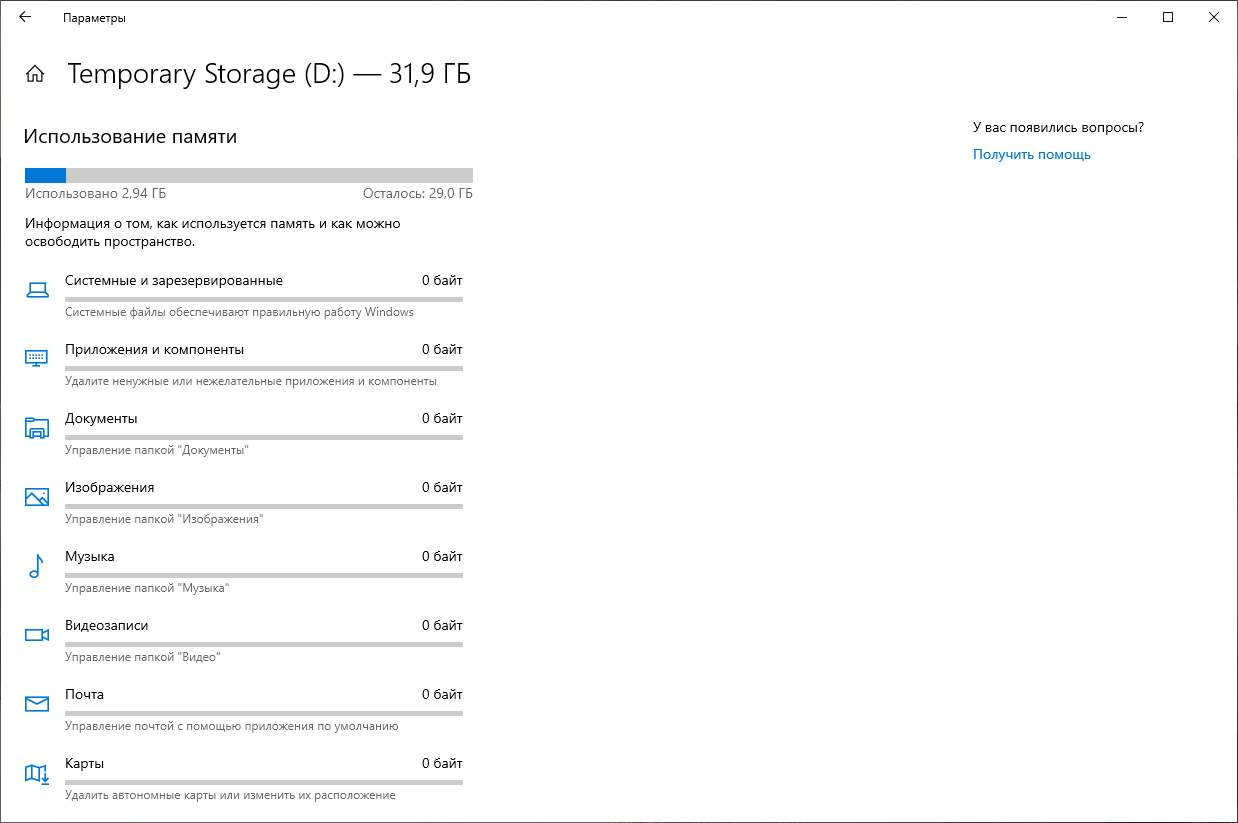Click the Music note icon

click(37, 566)
